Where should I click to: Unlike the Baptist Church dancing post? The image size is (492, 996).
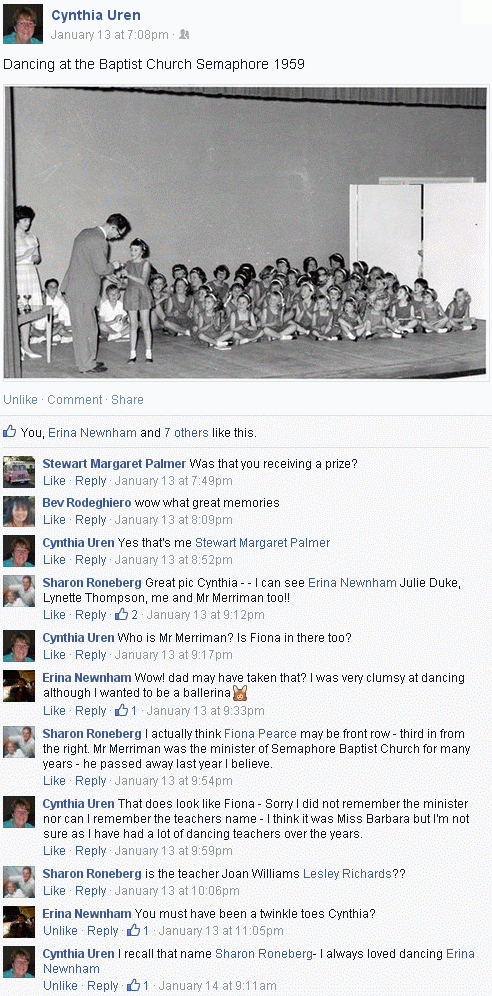pyautogui.click(x=20, y=400)
